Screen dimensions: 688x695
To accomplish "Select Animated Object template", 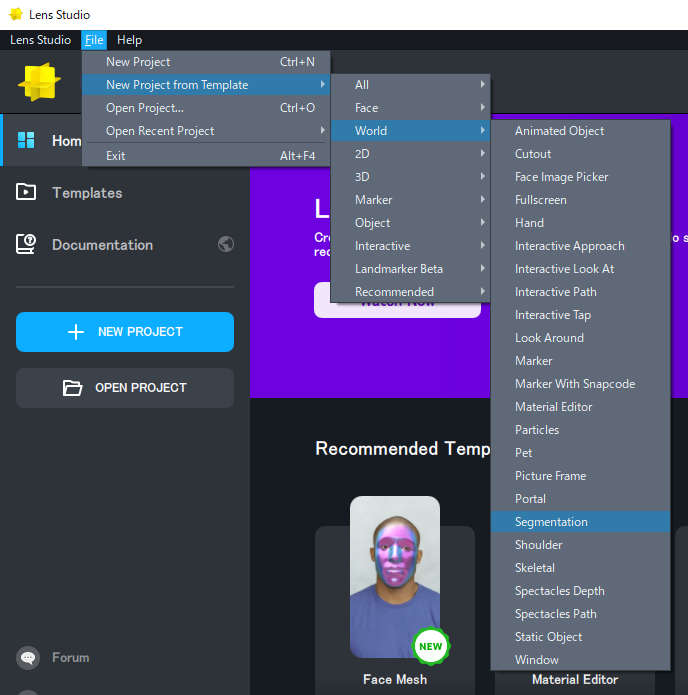I will click(580, 131).
